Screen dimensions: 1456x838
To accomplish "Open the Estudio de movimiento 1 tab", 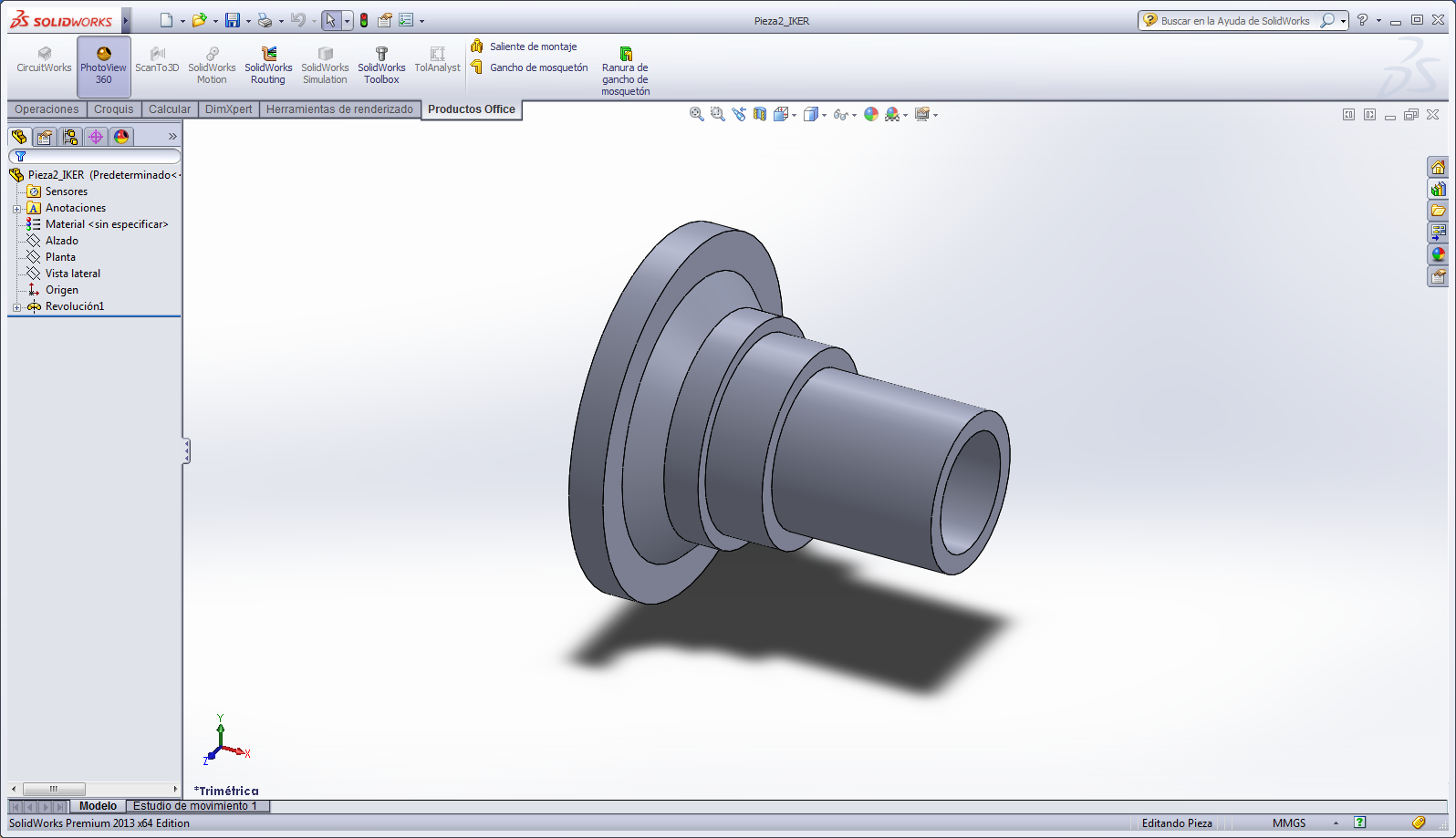I will (x=195, y=806).
